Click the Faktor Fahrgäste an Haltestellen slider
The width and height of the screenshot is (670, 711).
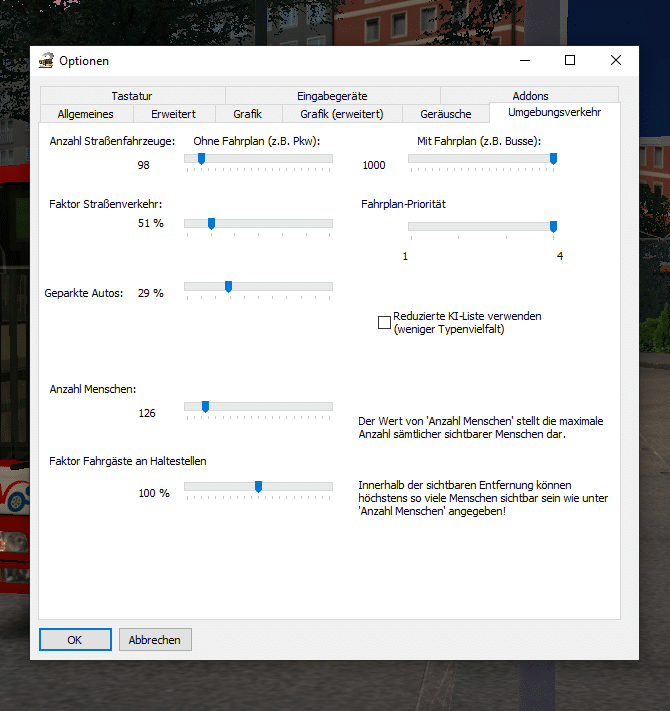click(258, 486)
